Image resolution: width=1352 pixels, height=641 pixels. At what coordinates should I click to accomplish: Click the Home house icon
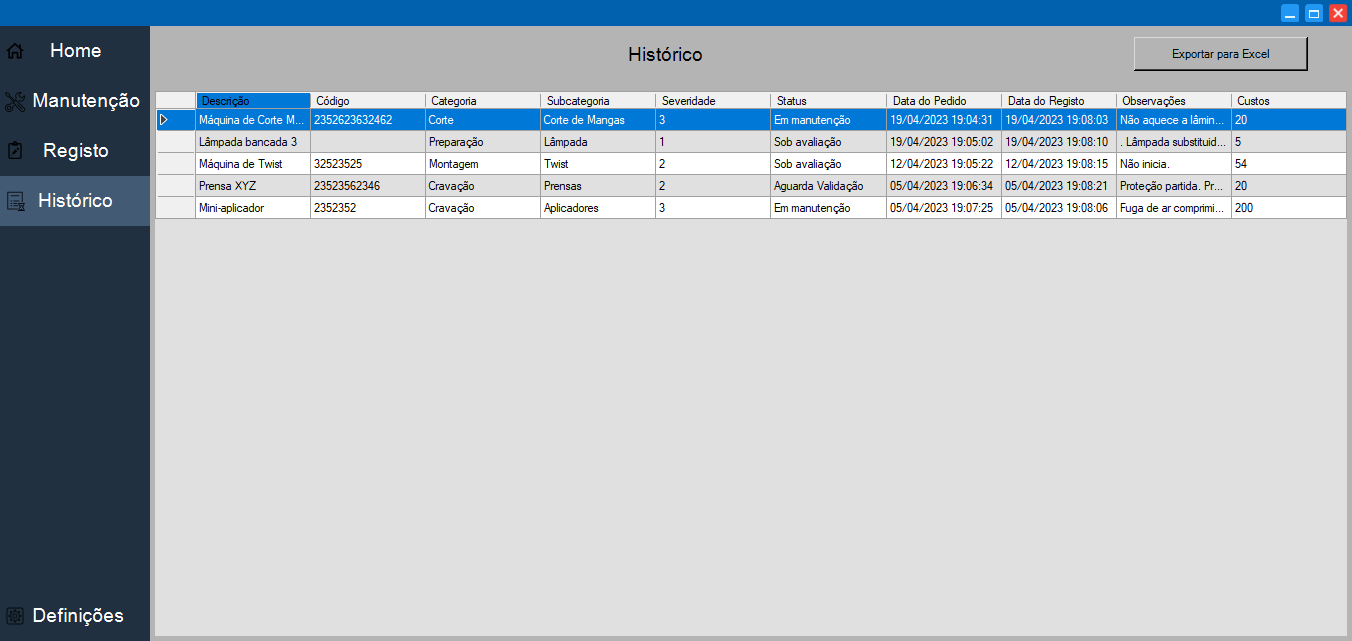(x=15, y=50)
